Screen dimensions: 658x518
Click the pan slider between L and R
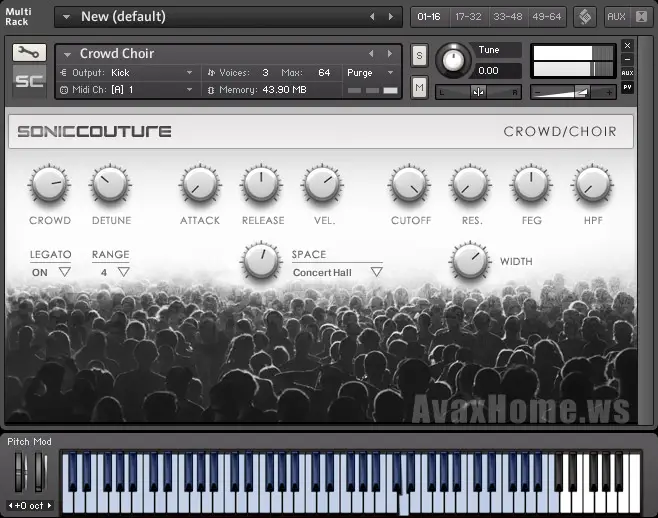[x=478, y=92]
